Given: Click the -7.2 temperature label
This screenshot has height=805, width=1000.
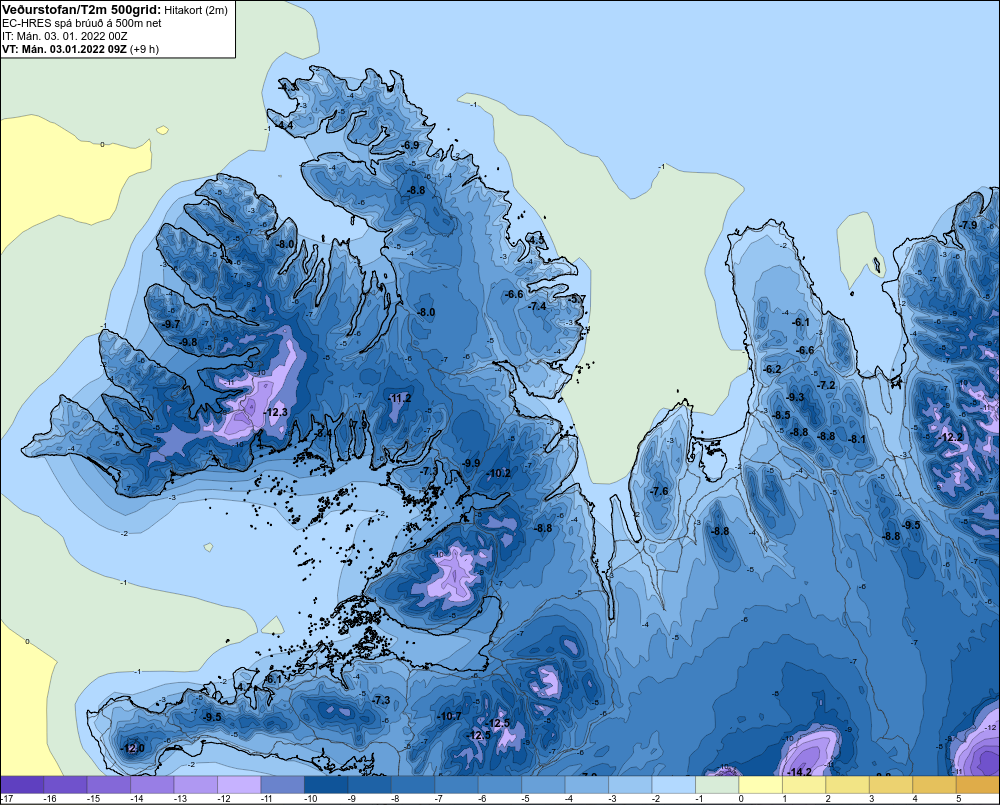Looking at the screenshot, I should (826, 385).
